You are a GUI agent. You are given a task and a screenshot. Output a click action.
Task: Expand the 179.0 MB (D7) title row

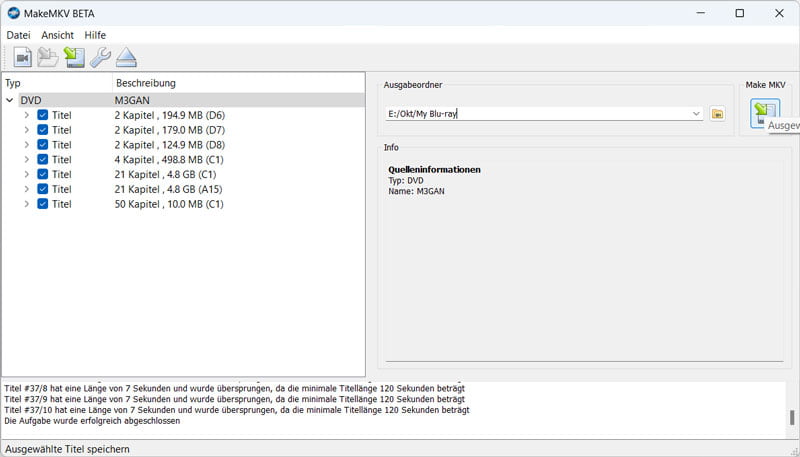coord(27,130)
